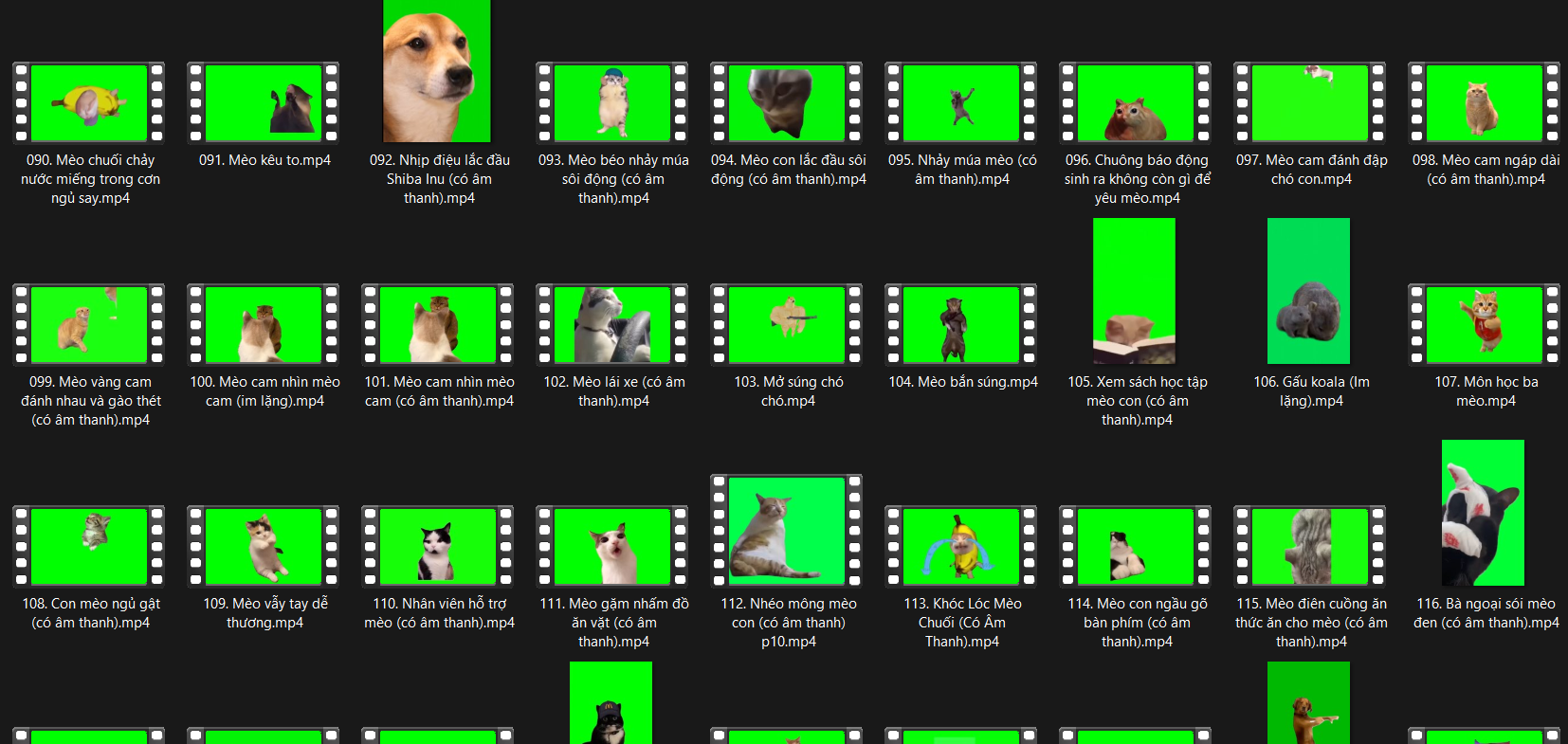The image size is (1568, 744).
Task: Click the 094 Mèo con lắc đầu thumbnail
Action: 787,103
